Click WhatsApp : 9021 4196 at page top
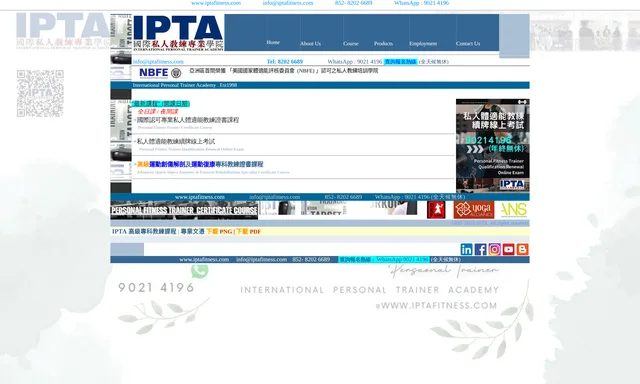Viewport: 640px width, 384px height. coord(421,3)
